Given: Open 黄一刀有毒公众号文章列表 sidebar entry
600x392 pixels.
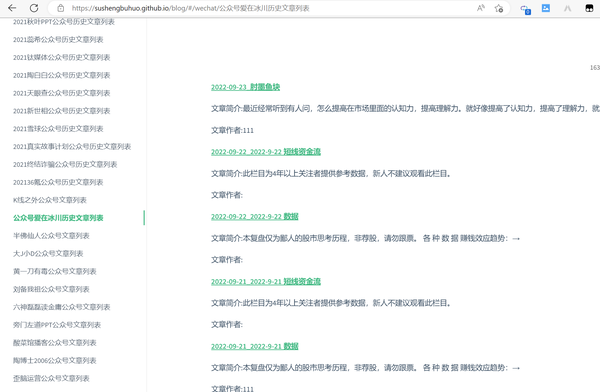Looking at the screenshot, I should click(55, 271).
